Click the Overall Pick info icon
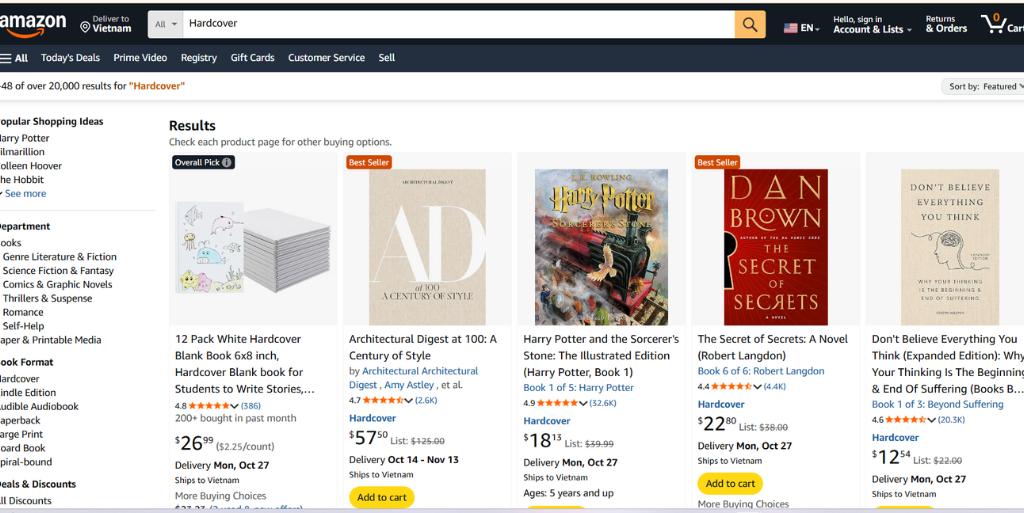Screen dimensions: 1024x513 tap(227, 162)
